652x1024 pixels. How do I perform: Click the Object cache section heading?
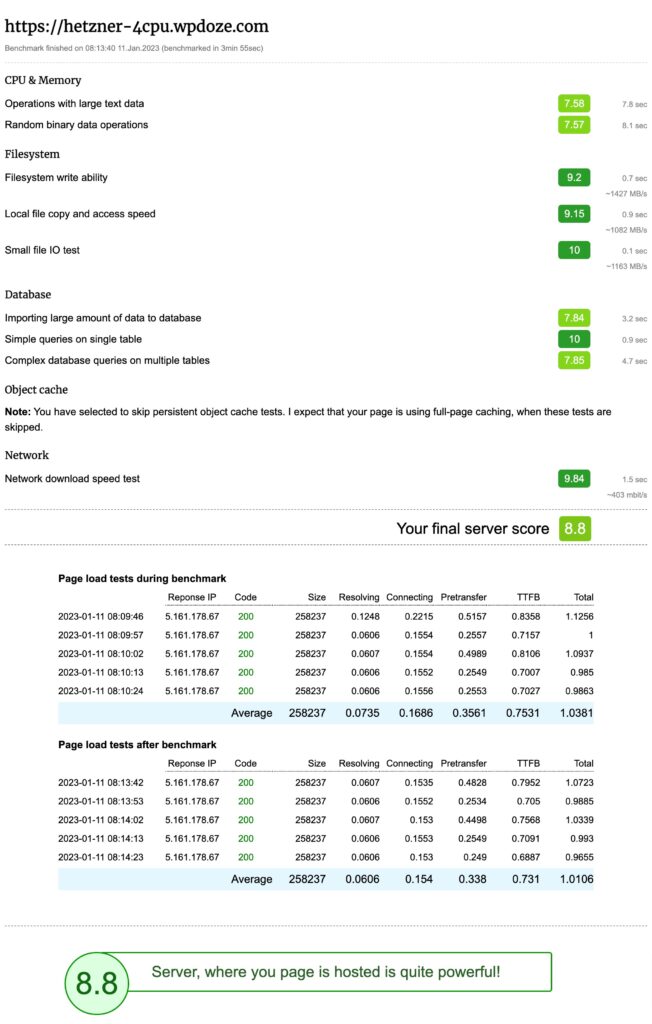[x=36, y=390]
